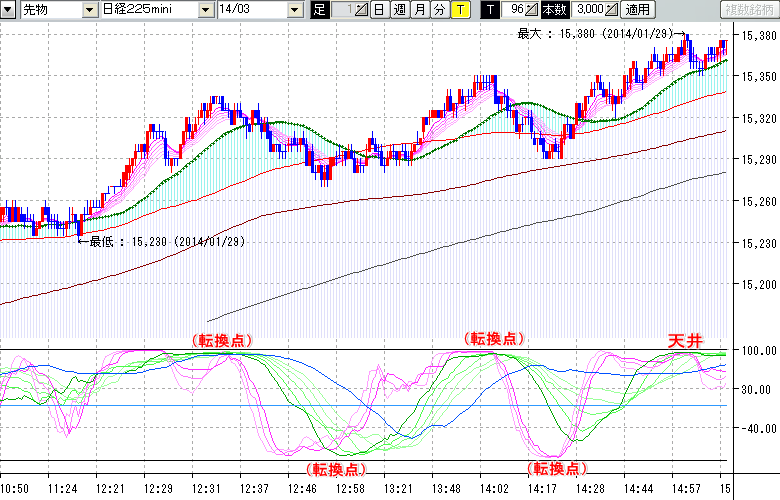
Task: Expand the 14/03 contract month dropdown
Action: 294,10
